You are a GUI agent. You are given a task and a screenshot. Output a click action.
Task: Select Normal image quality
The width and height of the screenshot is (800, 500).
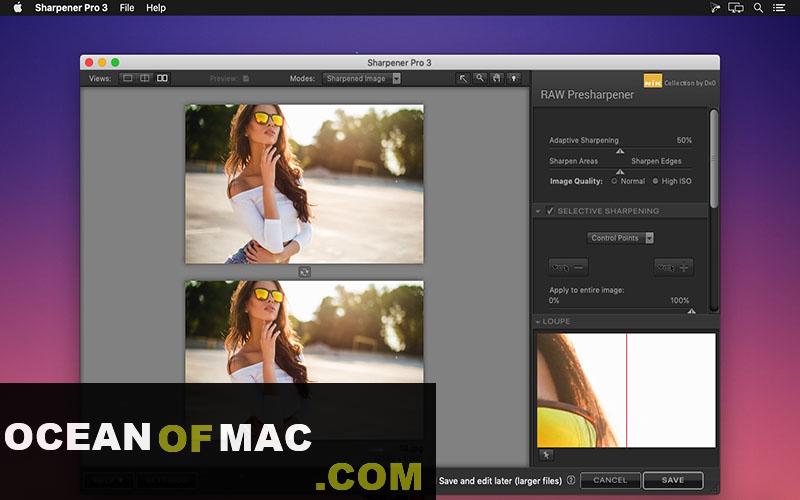pyautogui.click(x=614, y=181)
